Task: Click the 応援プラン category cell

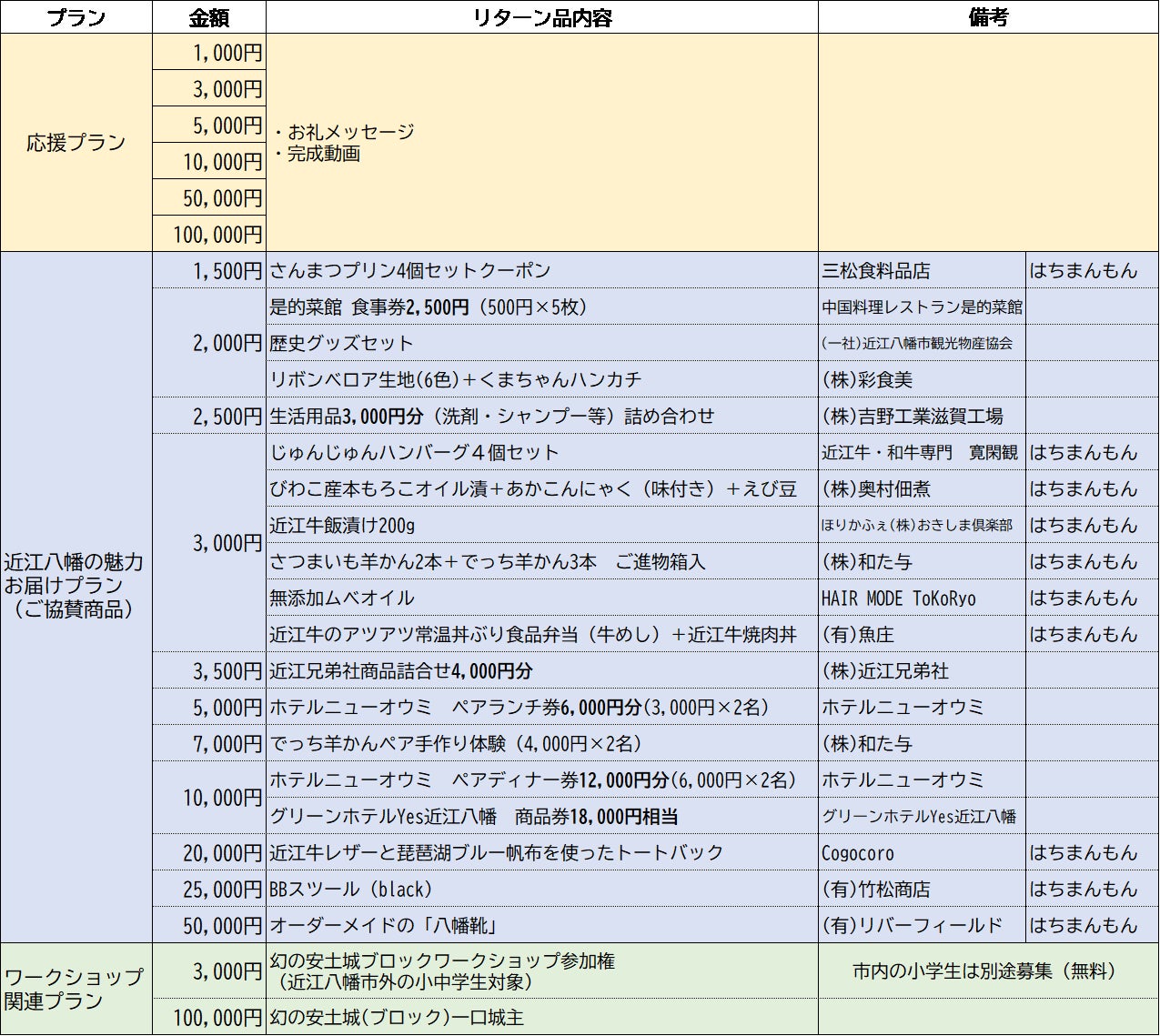Action: click(x=76, y=143)
